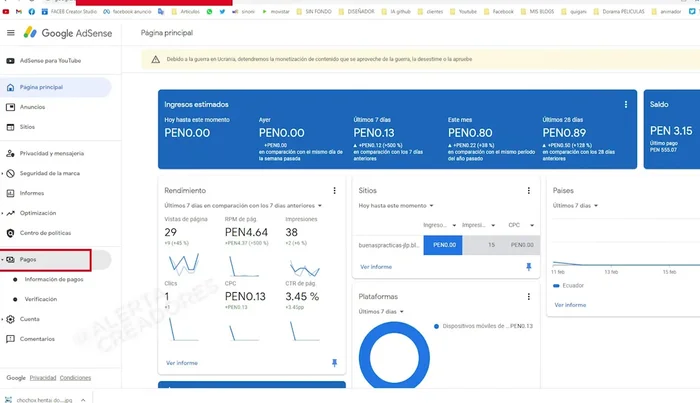This screenshot has width=700, height=403.
Task: Click the blue Plataformas donut chart
Action: coord(394,357)
